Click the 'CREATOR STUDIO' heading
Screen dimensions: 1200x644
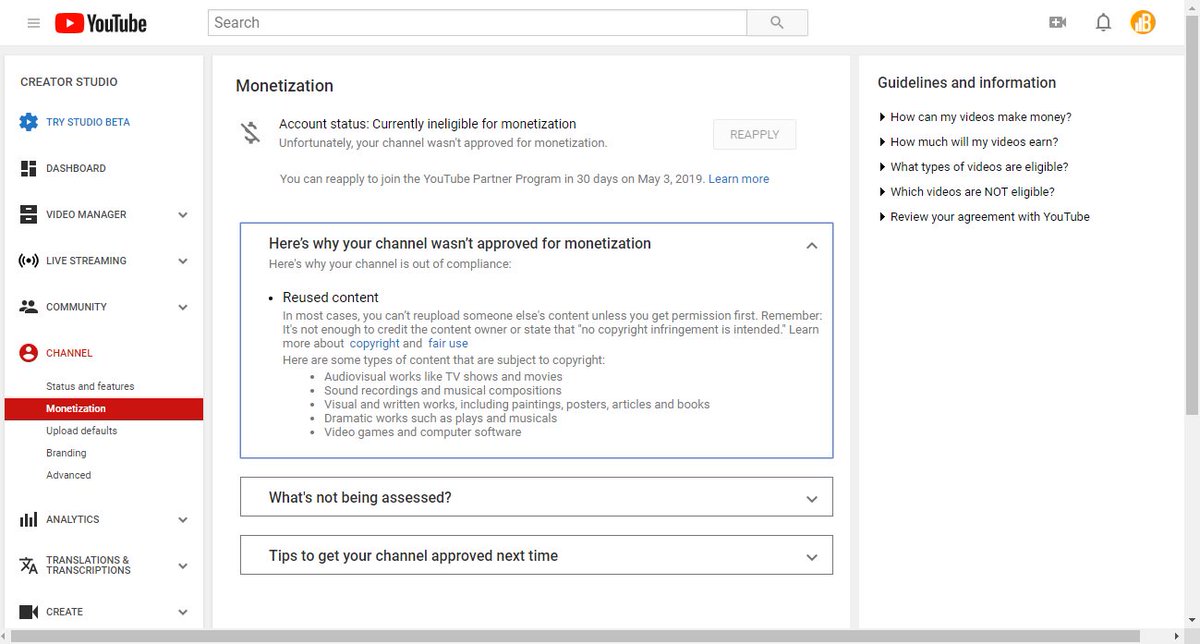tap(69, 82)
